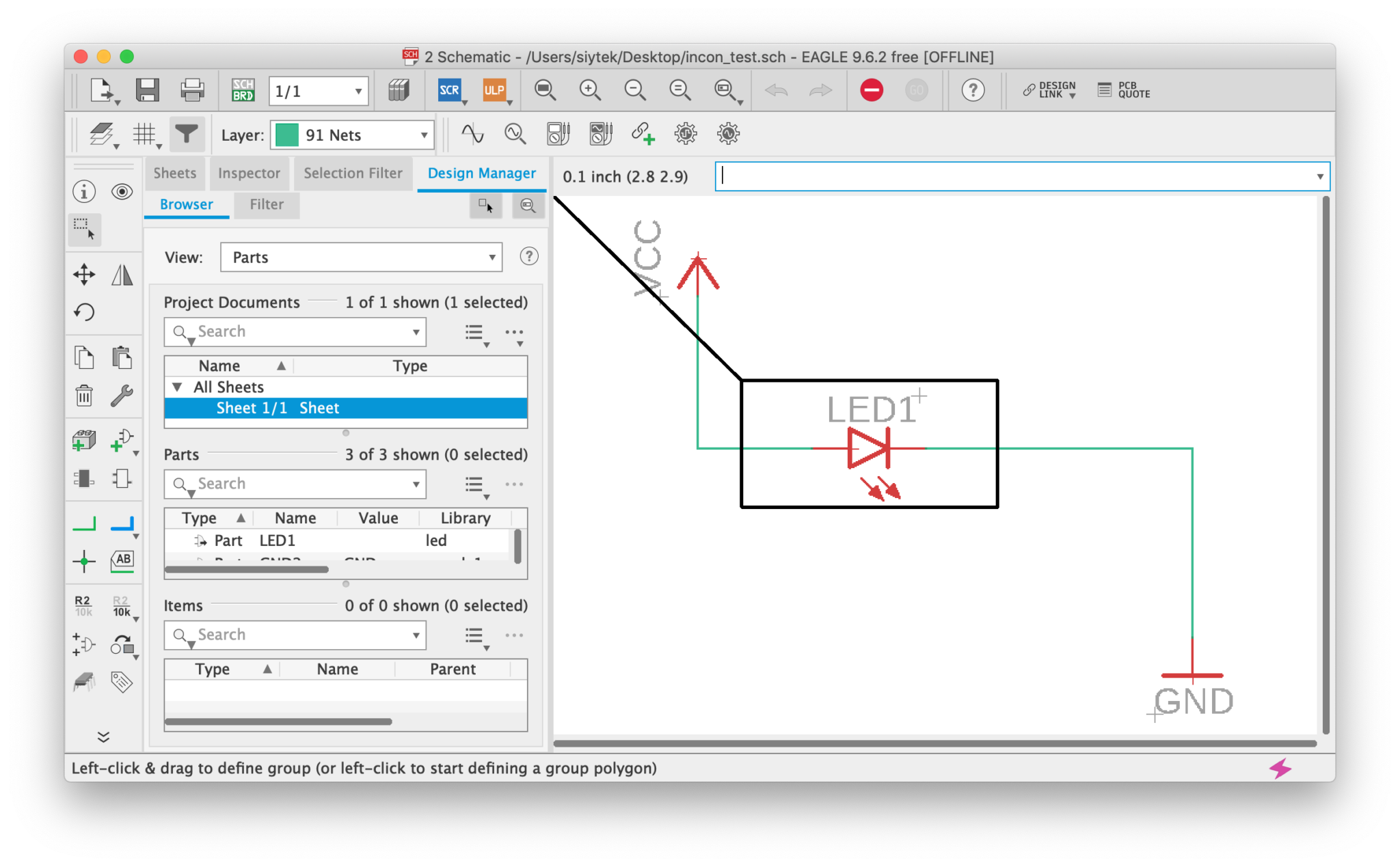Image resolution: width=1400 pixels, height=867 pixels.
Task: Toggle the selection filter funnel
Action: (x=187, y=134)
